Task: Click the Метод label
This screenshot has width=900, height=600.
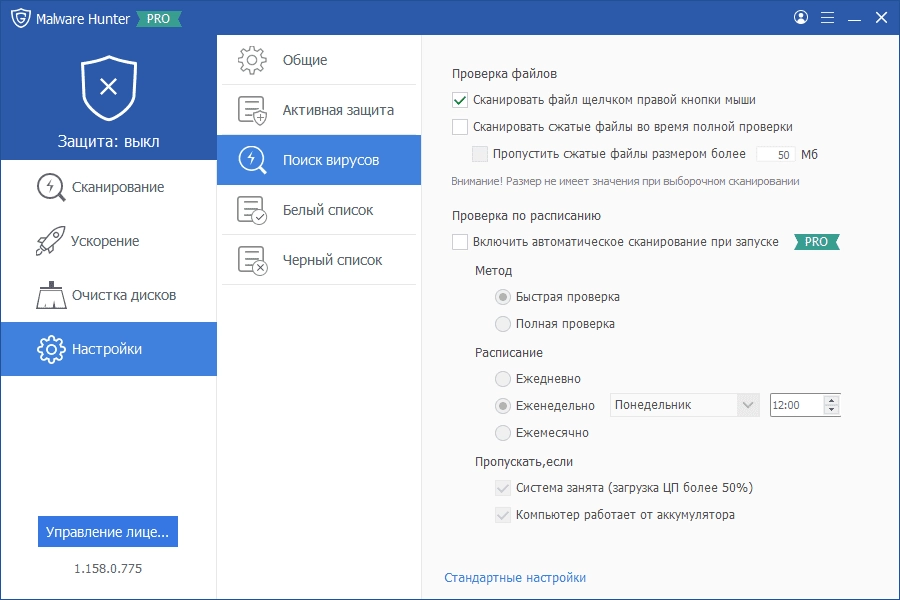Action: click(x=493, y=271)
